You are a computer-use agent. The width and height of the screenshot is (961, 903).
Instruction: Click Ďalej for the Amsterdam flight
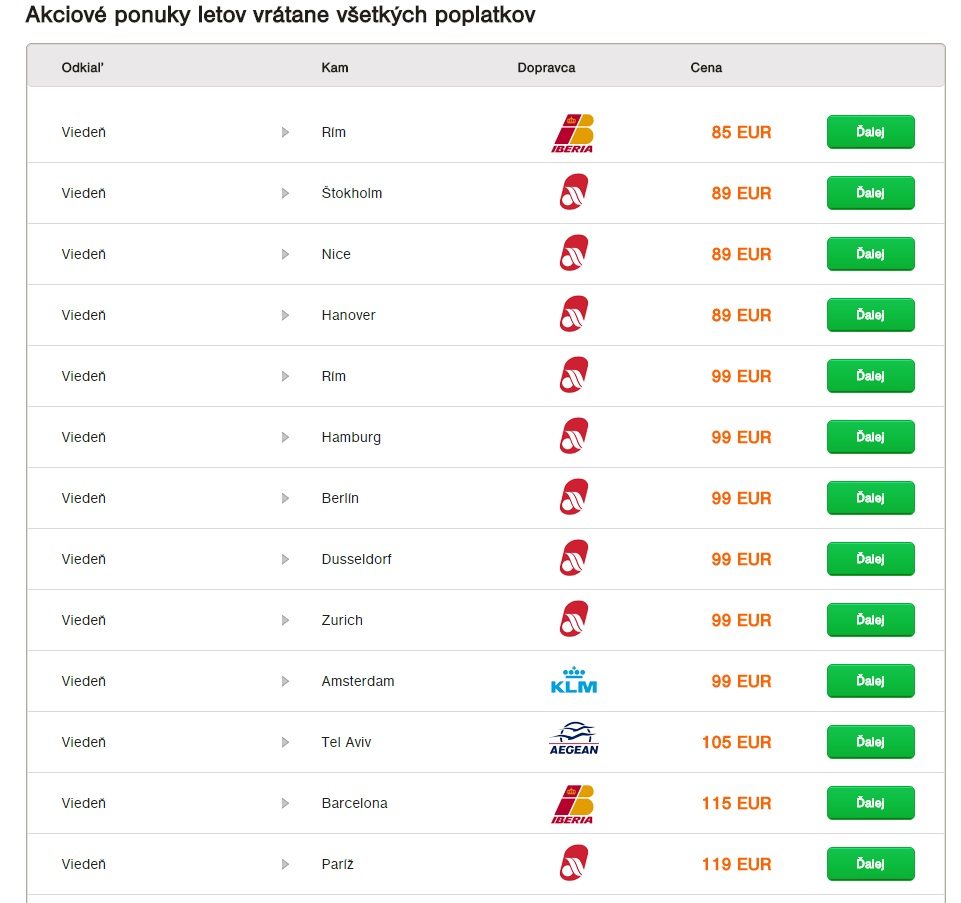click(870, 681)
